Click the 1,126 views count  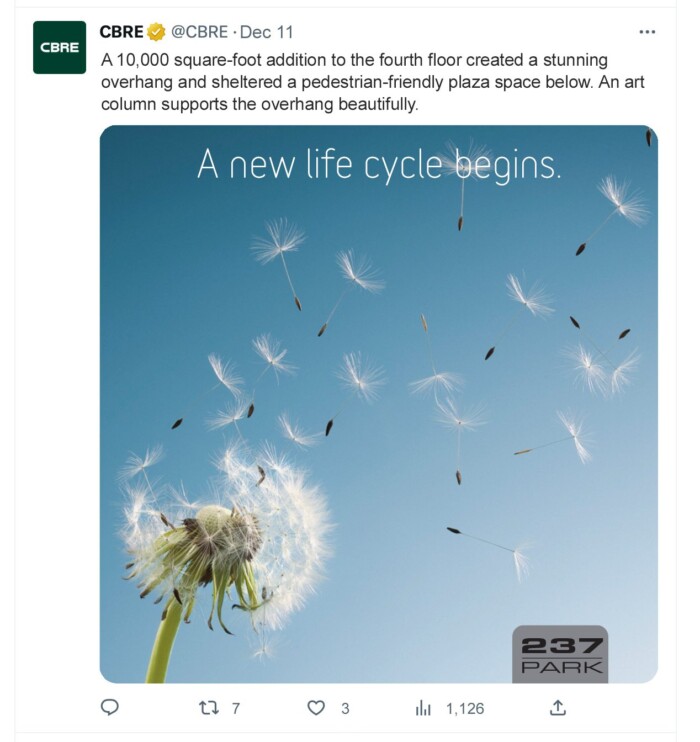click(x=465, y=708)
